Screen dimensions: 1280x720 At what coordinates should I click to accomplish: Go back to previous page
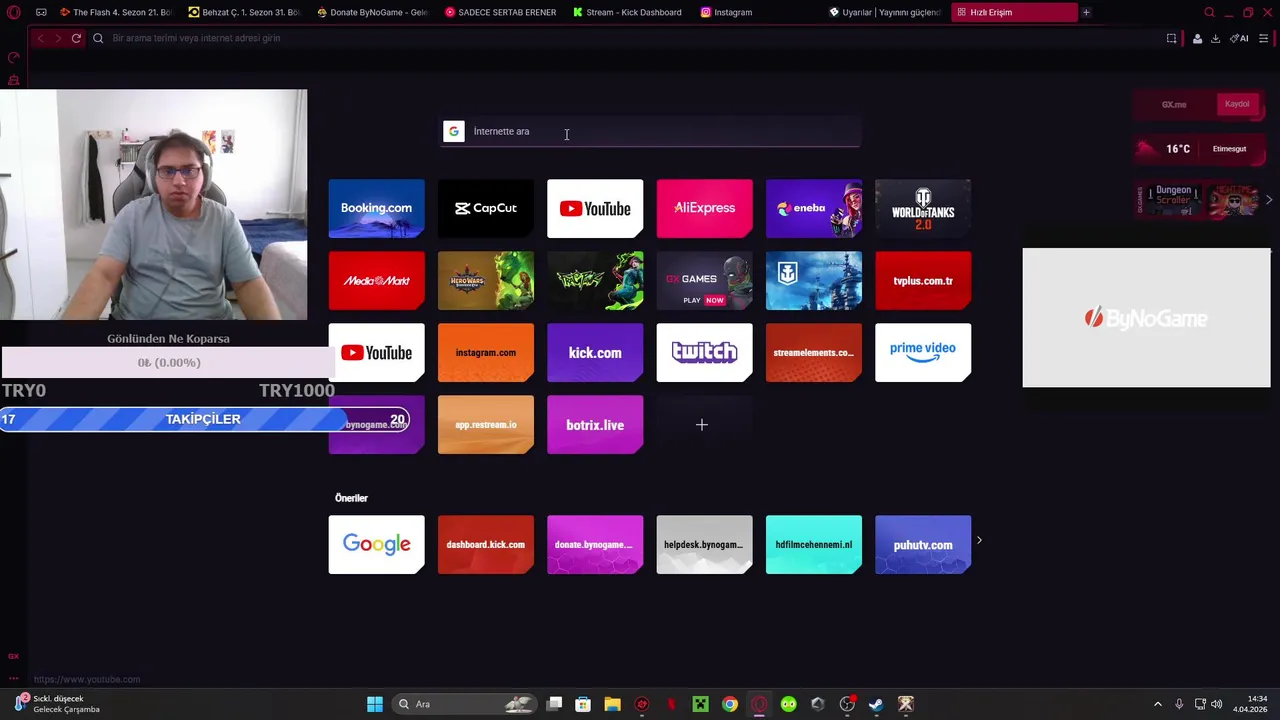tap(40, 38)
